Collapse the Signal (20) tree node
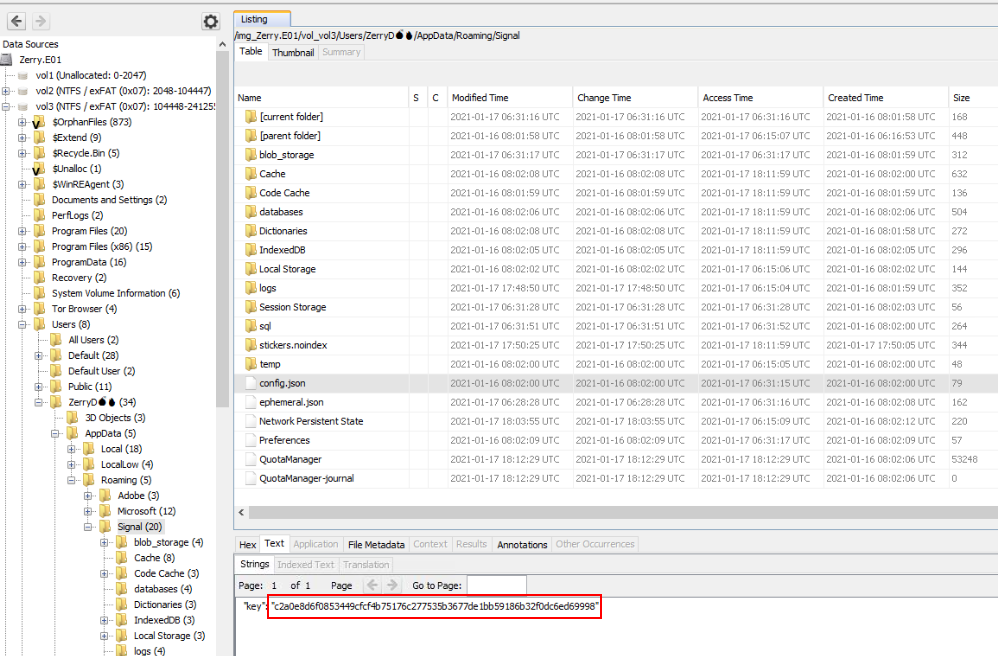998x656 pixels. coord(87,527)
